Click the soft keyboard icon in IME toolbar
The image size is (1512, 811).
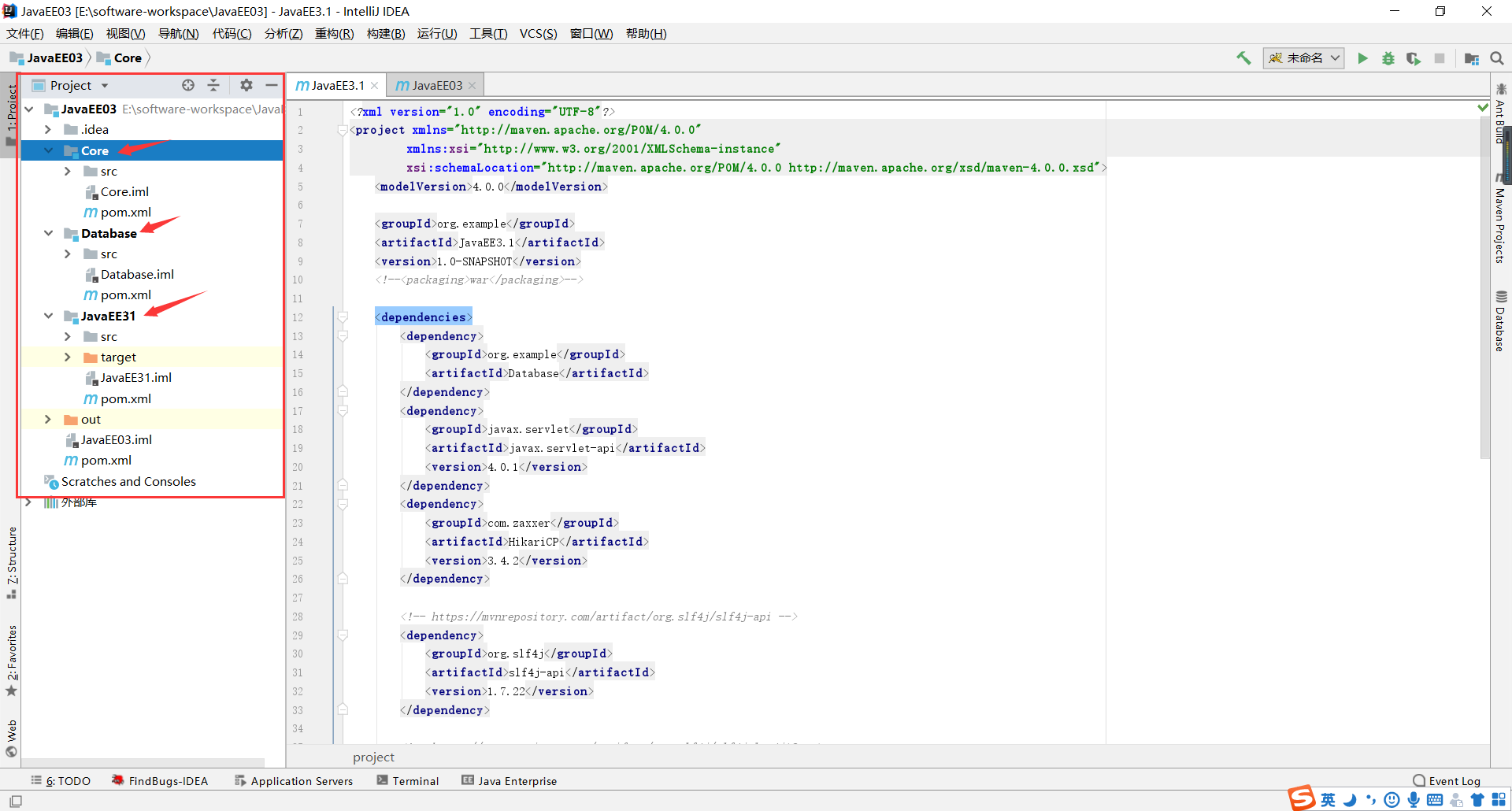pos(1435,800)
